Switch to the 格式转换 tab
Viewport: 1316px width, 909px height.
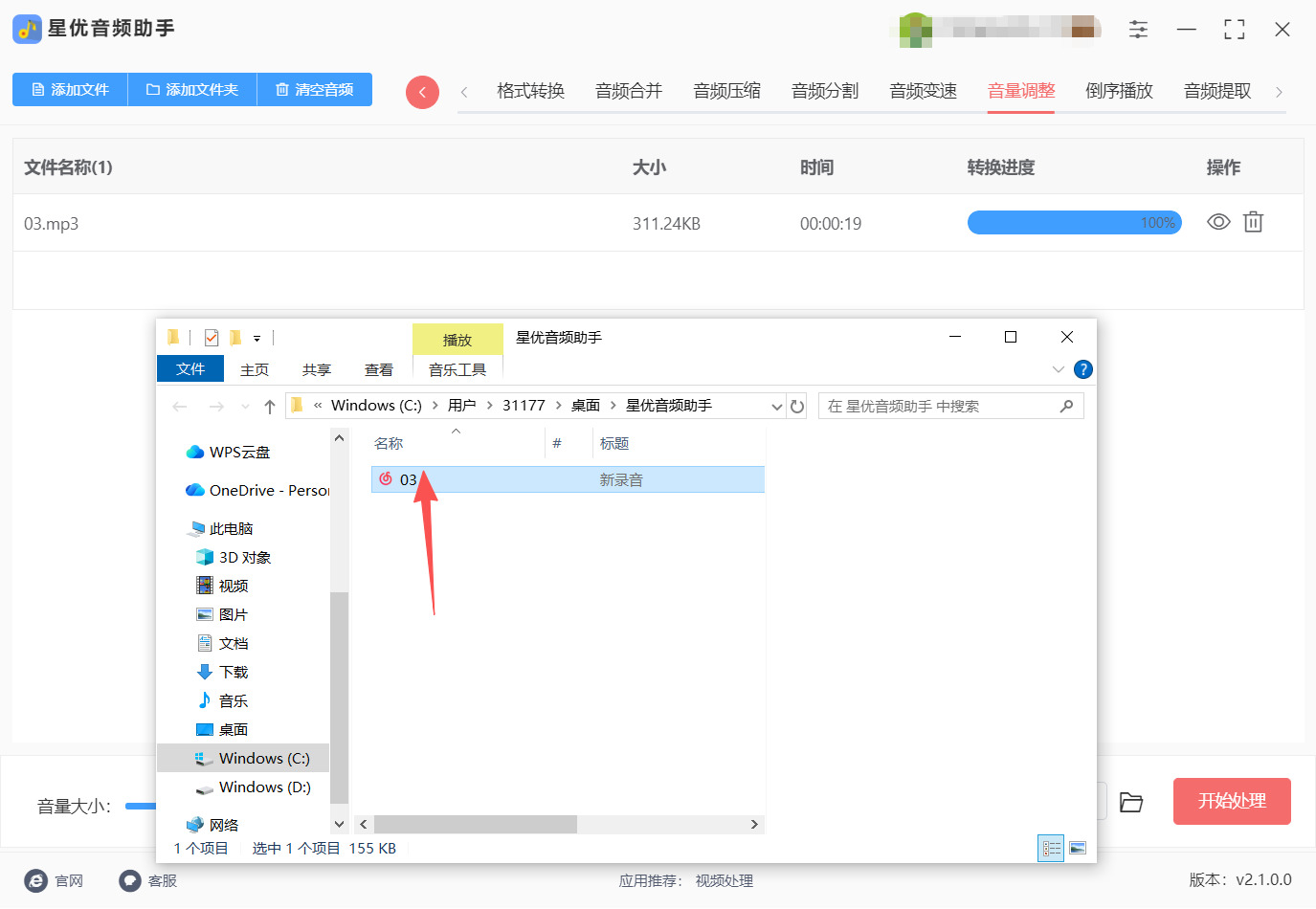(529, 91)
